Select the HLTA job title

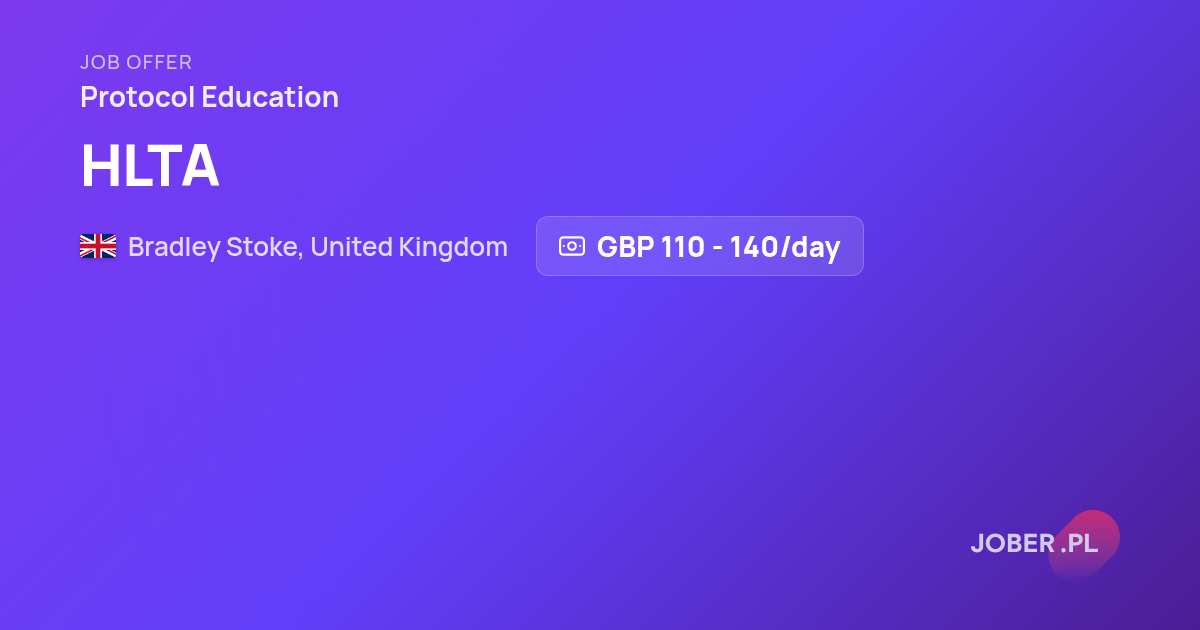pyautogui.click(x=150, y=166)
